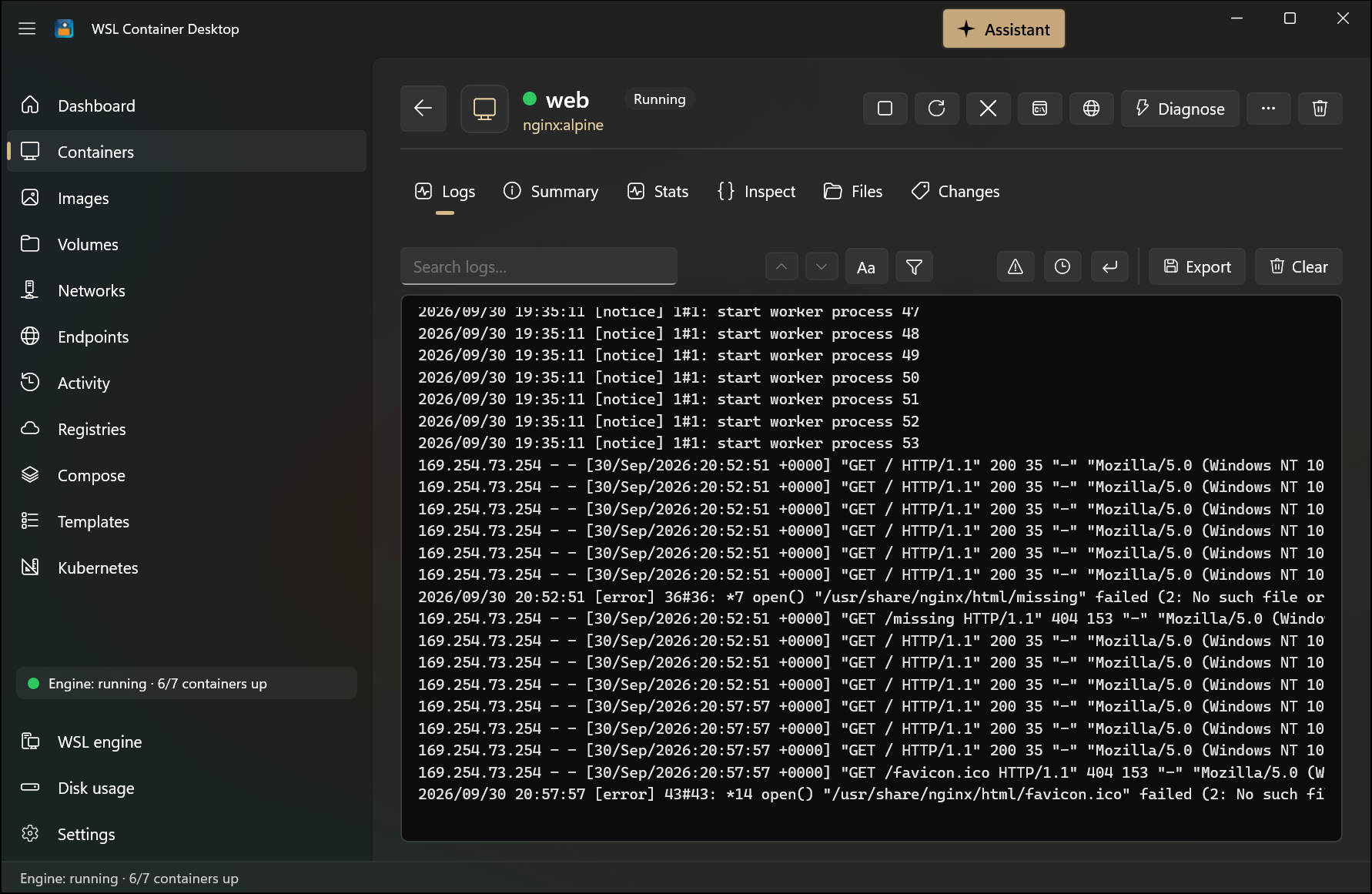
Task: Run Diagnose on the container
Action: [1180, 109]
